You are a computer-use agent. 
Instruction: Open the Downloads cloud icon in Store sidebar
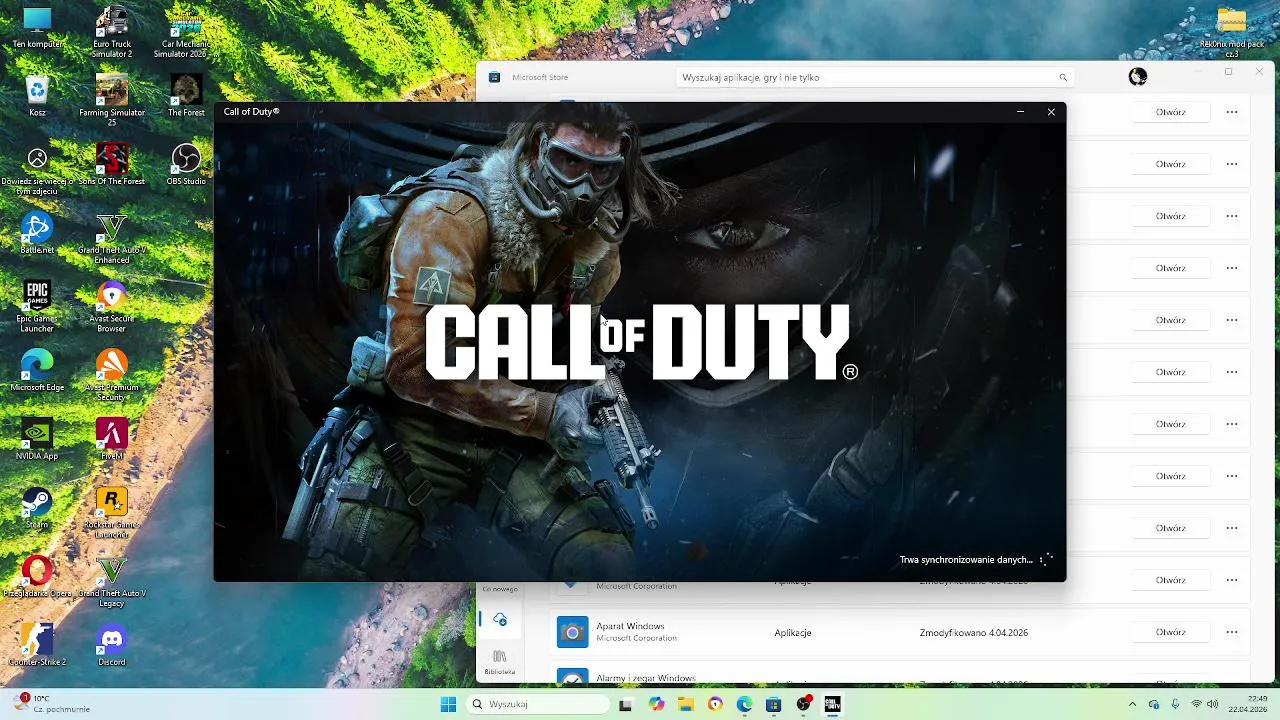click(500, 620)
